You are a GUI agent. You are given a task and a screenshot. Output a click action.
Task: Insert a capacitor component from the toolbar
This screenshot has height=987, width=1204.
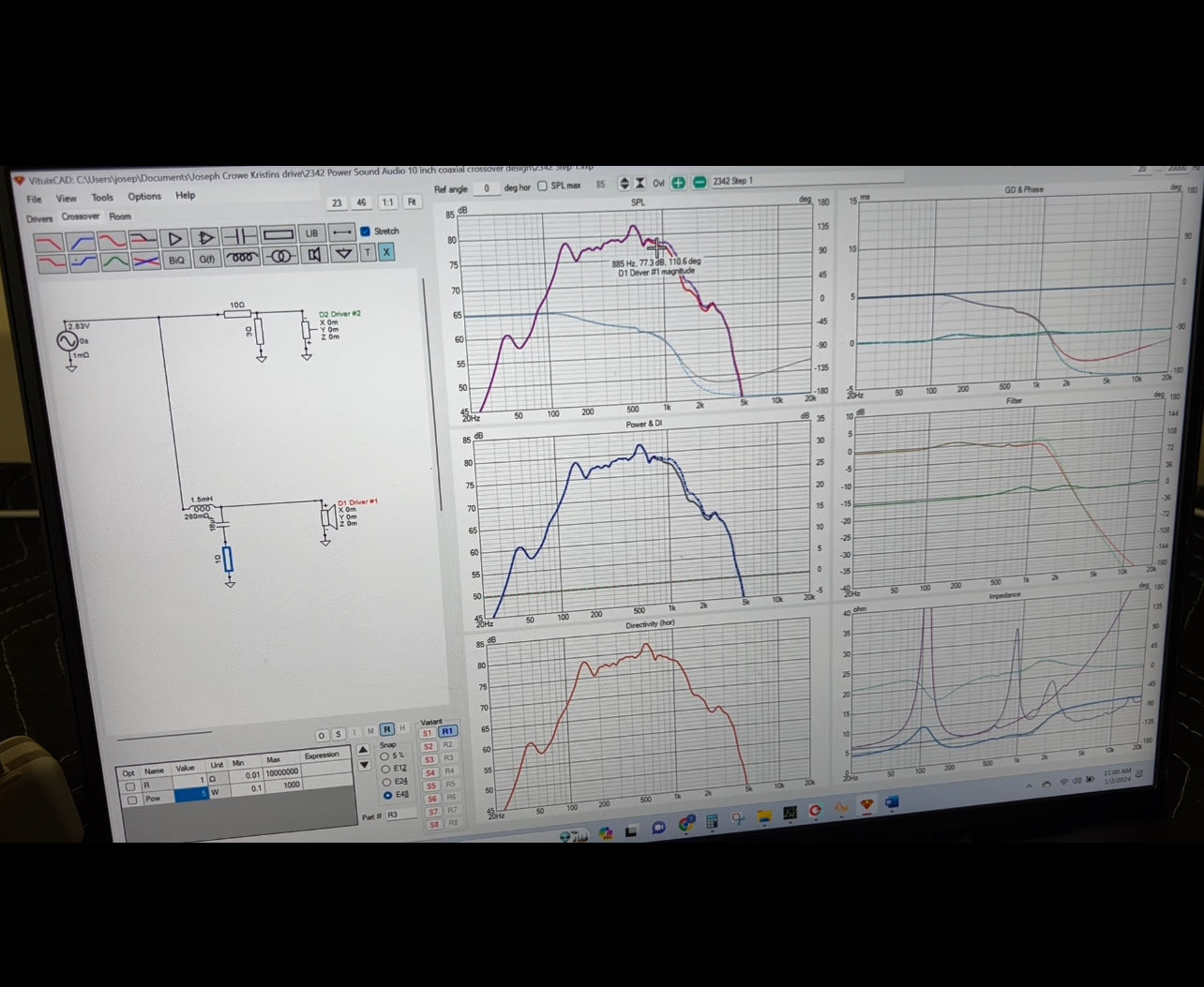click(x=240, y=235)
